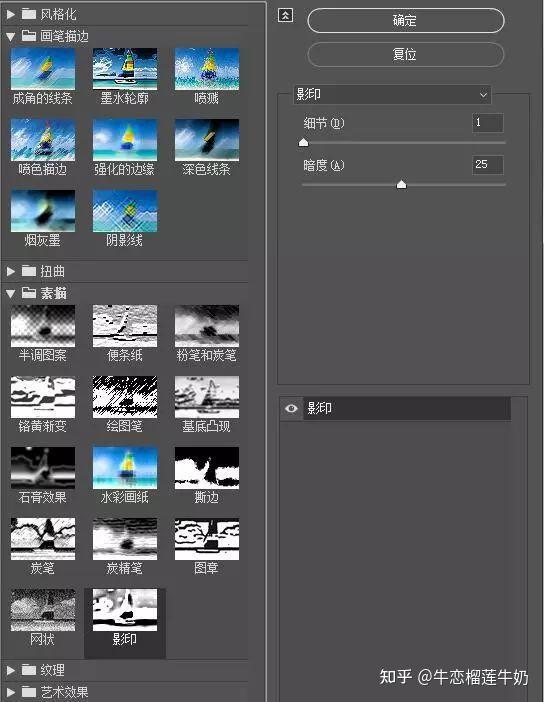Select the 撕边 sketch filter
544x702 pixels.
click(207, 468)
